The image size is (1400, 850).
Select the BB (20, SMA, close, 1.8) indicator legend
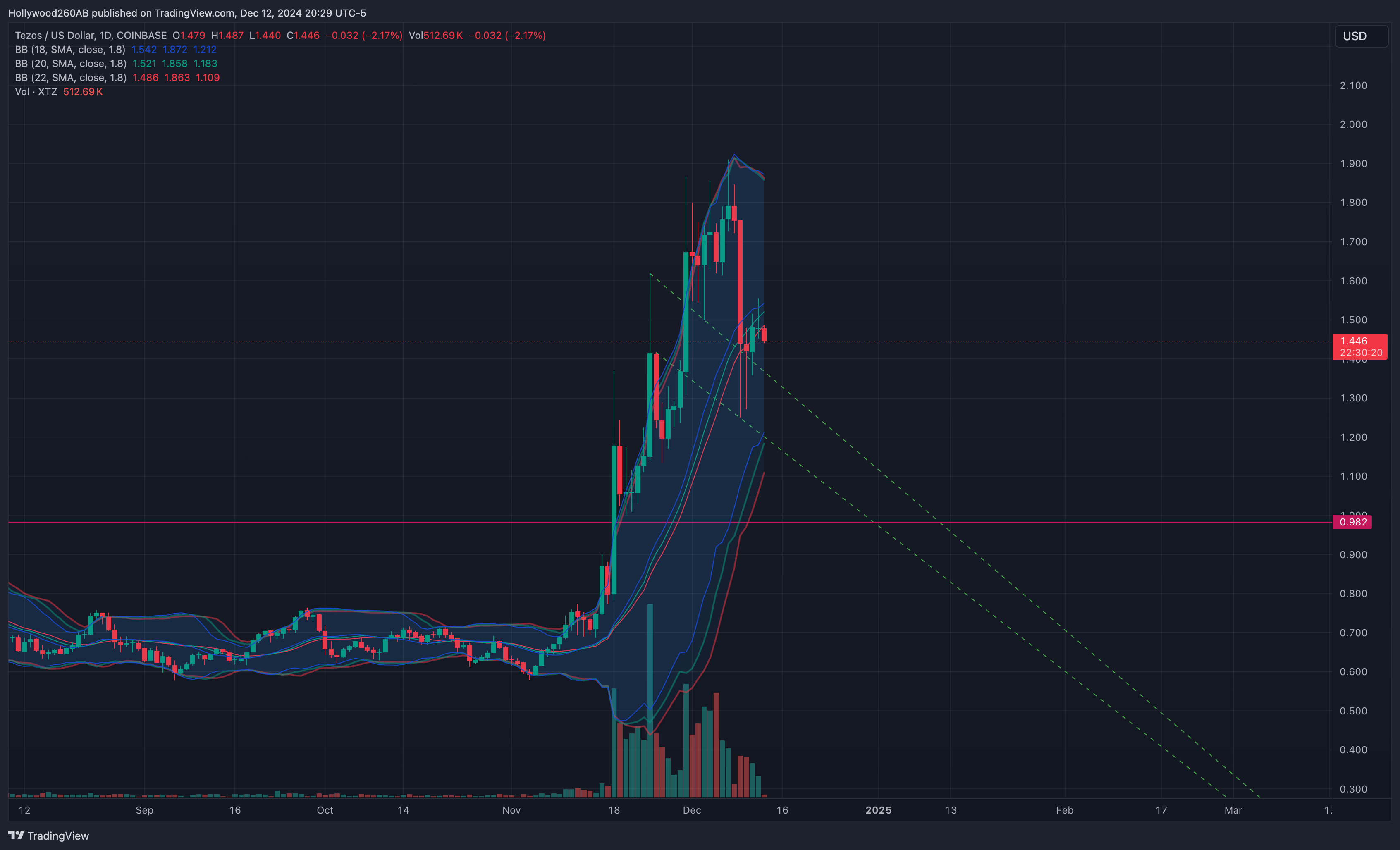70,64
